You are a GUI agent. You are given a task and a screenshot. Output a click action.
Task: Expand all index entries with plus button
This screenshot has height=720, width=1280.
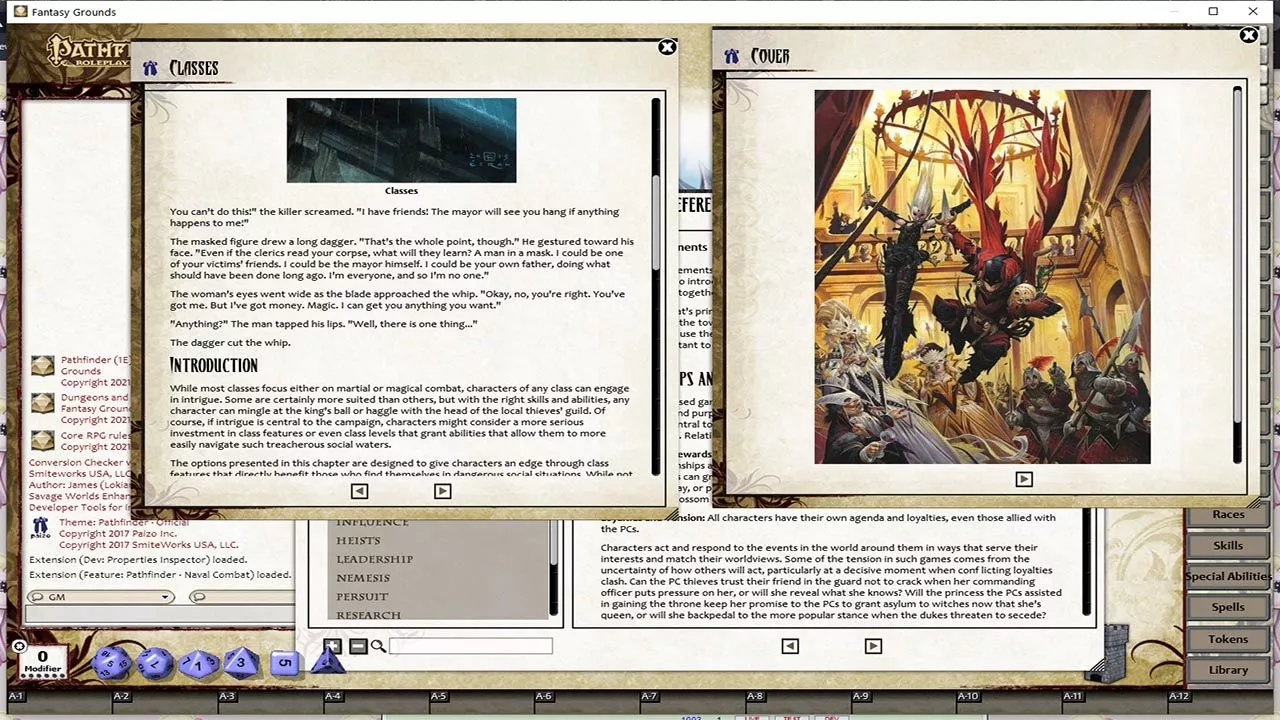click(x=333, y=646)
